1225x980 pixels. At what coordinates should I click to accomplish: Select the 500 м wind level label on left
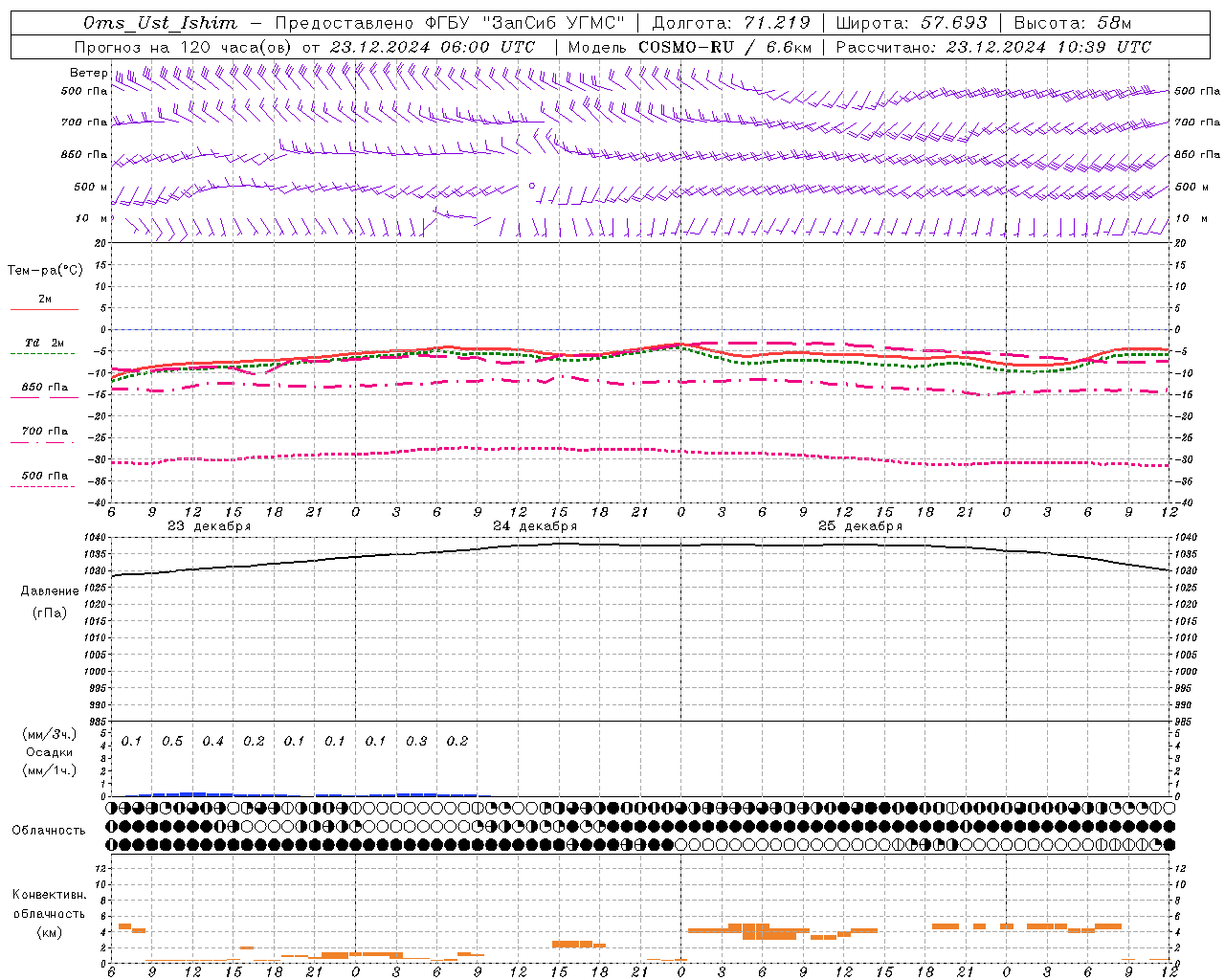(x=91, y=187)
